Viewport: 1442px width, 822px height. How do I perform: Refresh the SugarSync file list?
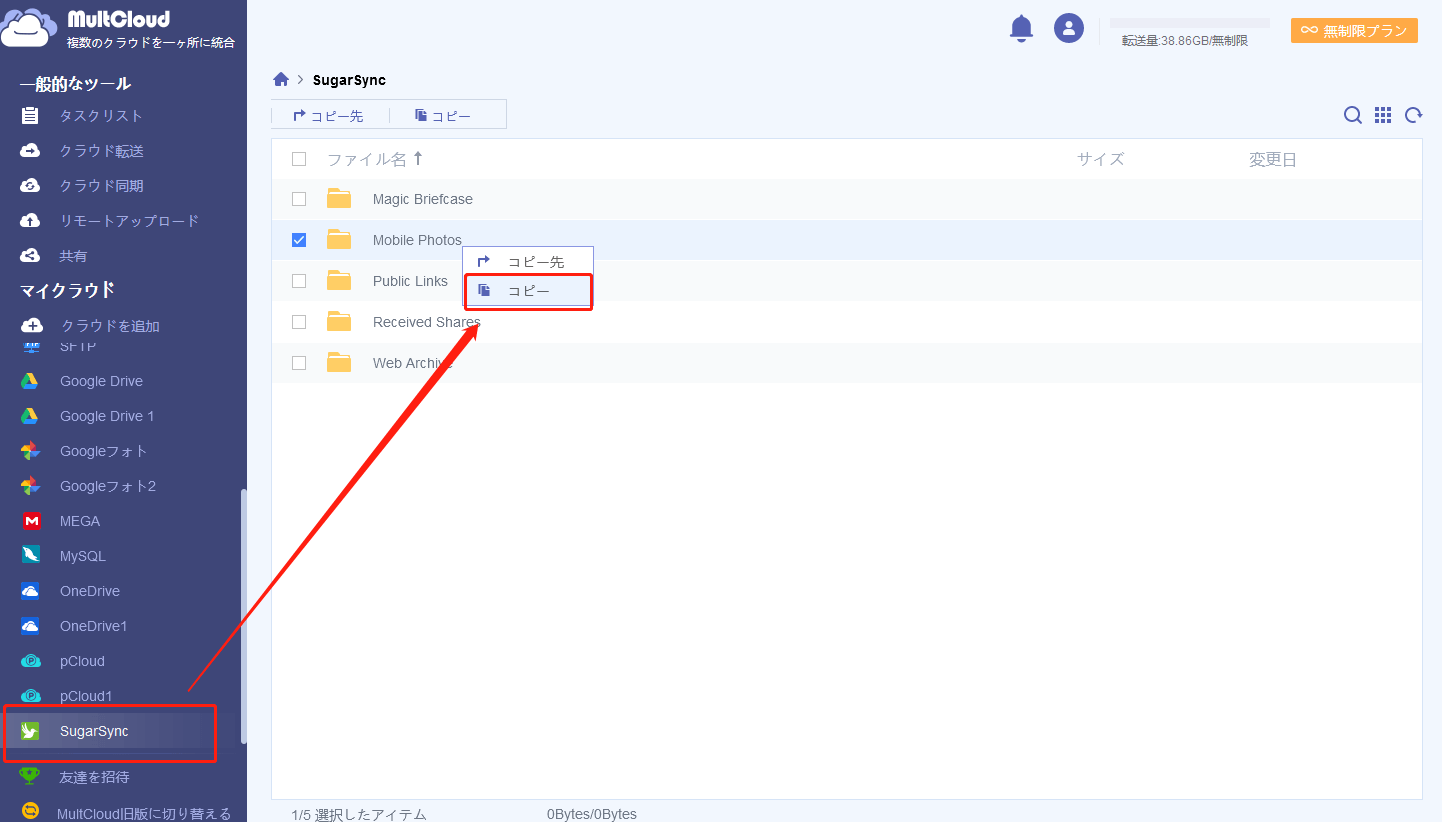click(1414, 115)
